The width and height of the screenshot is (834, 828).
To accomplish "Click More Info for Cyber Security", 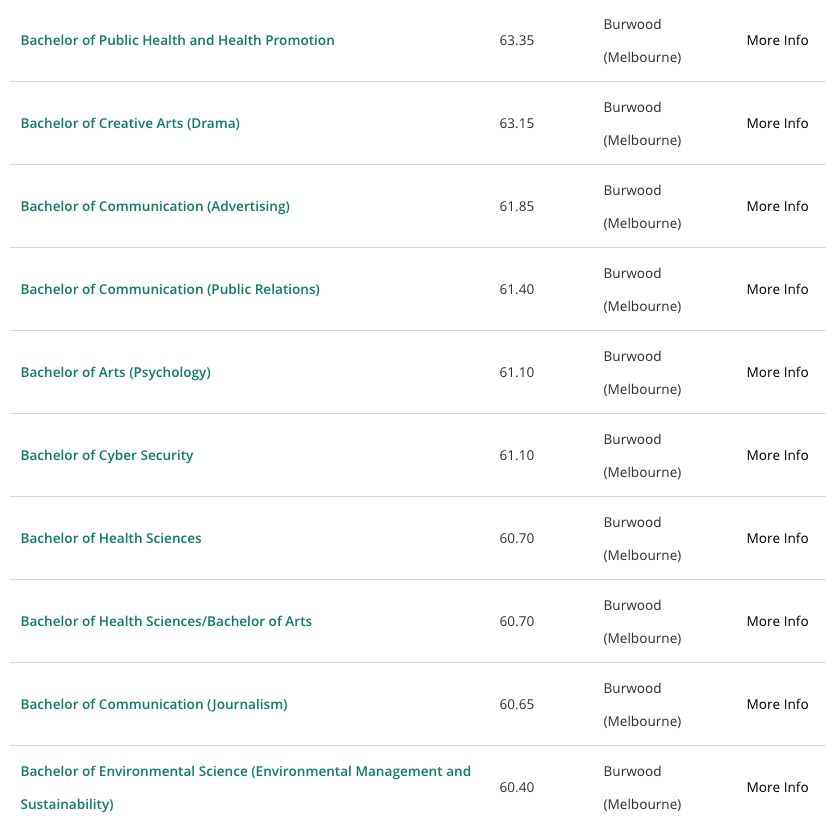I will [x=777, y=455].
